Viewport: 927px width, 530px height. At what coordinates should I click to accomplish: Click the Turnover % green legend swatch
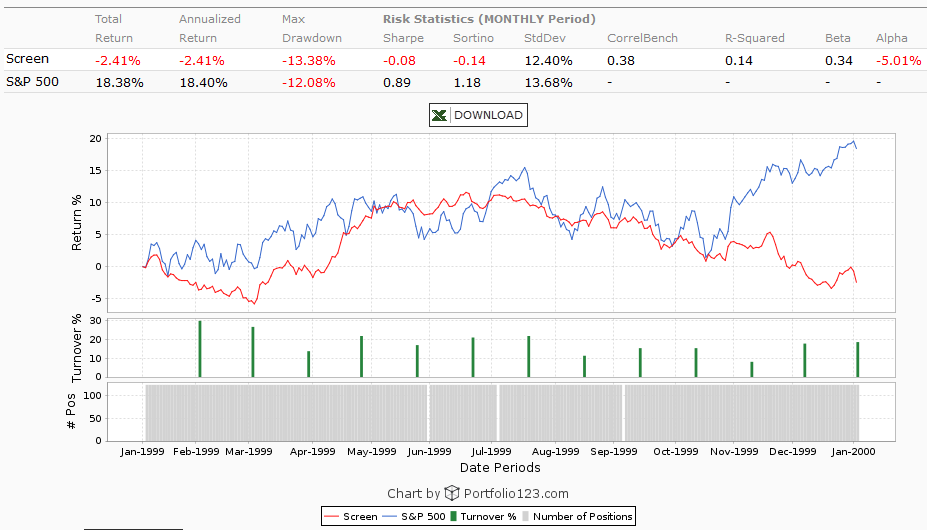[453, 516]
